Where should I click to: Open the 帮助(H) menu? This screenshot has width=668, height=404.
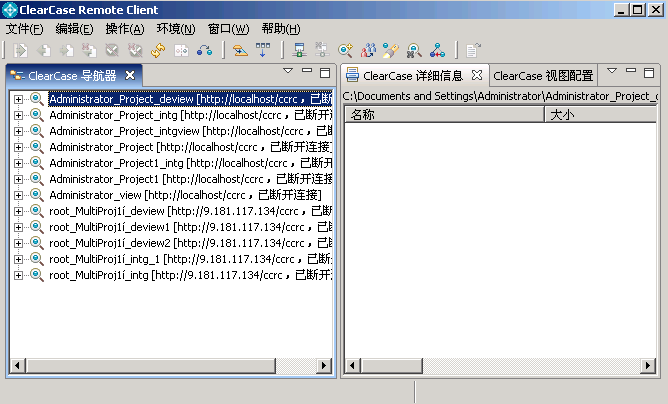281,29
